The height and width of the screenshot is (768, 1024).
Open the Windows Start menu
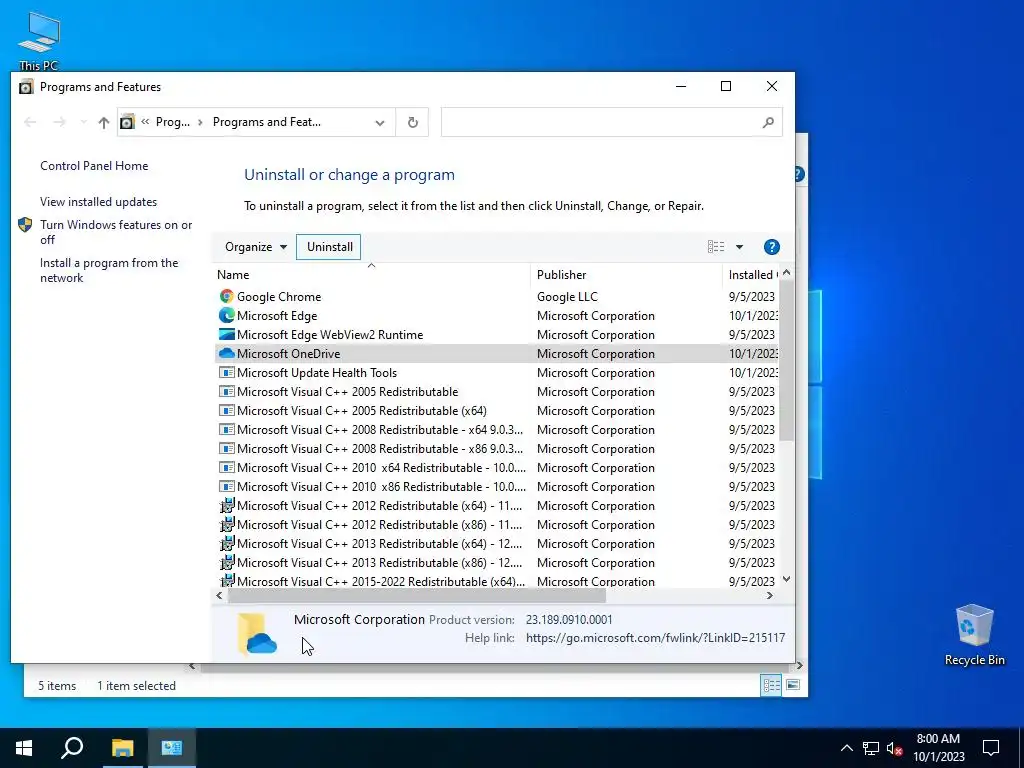(x=24, y=748)
